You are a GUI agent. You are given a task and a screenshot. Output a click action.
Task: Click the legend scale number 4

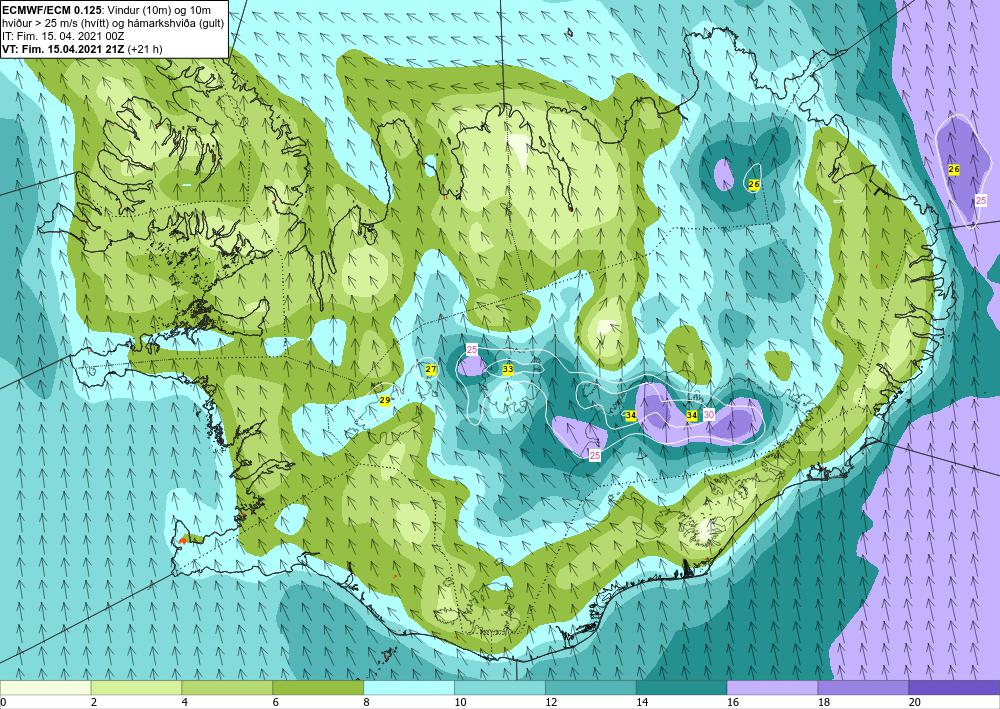185,702
